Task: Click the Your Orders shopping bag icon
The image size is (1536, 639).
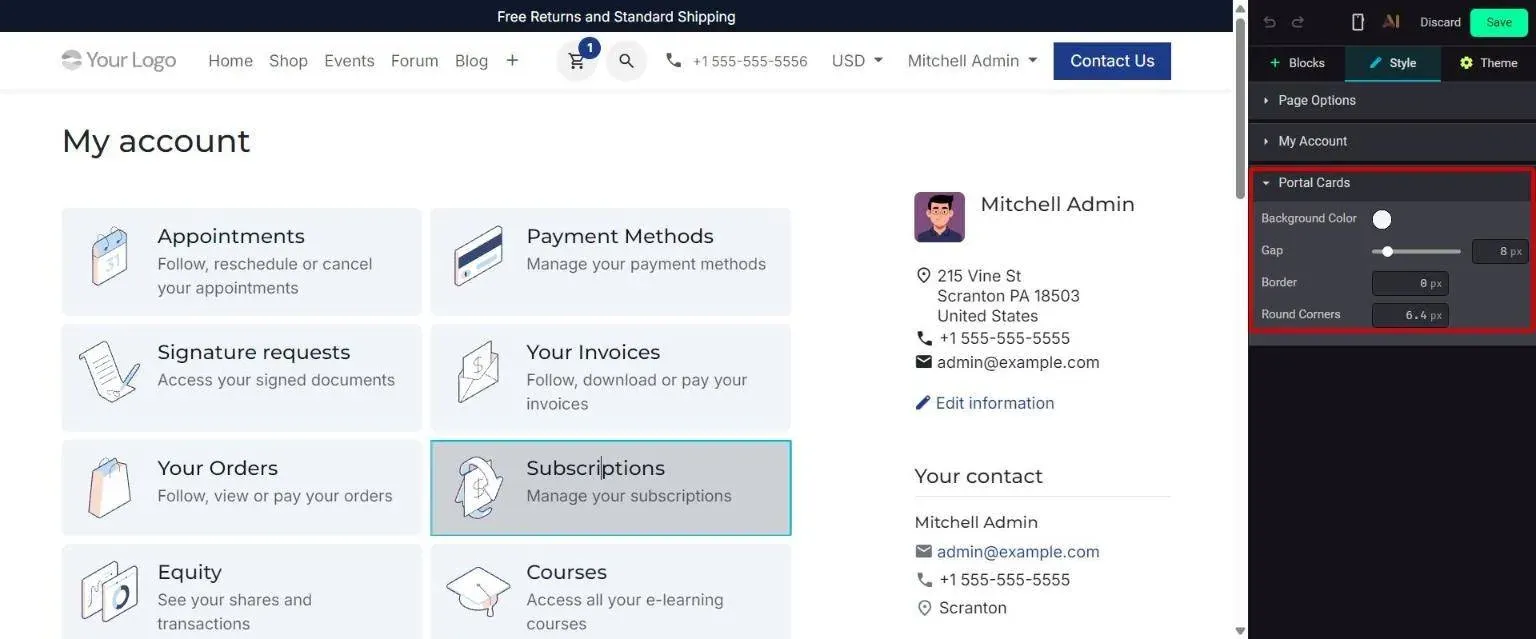Action: pyautogui.click(x=109, y=488)
